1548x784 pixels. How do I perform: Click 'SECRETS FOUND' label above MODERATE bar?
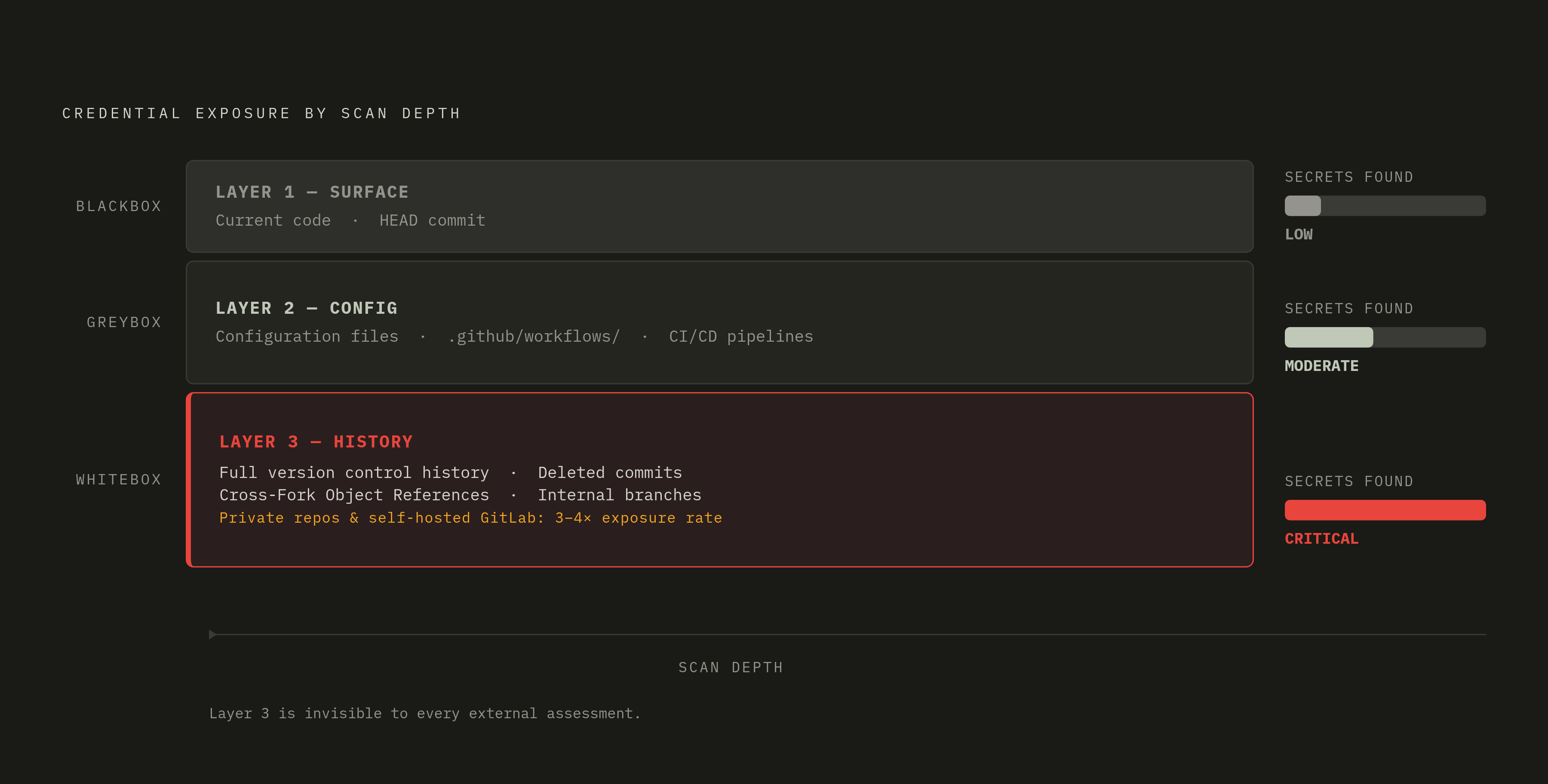click(1349, 309)
